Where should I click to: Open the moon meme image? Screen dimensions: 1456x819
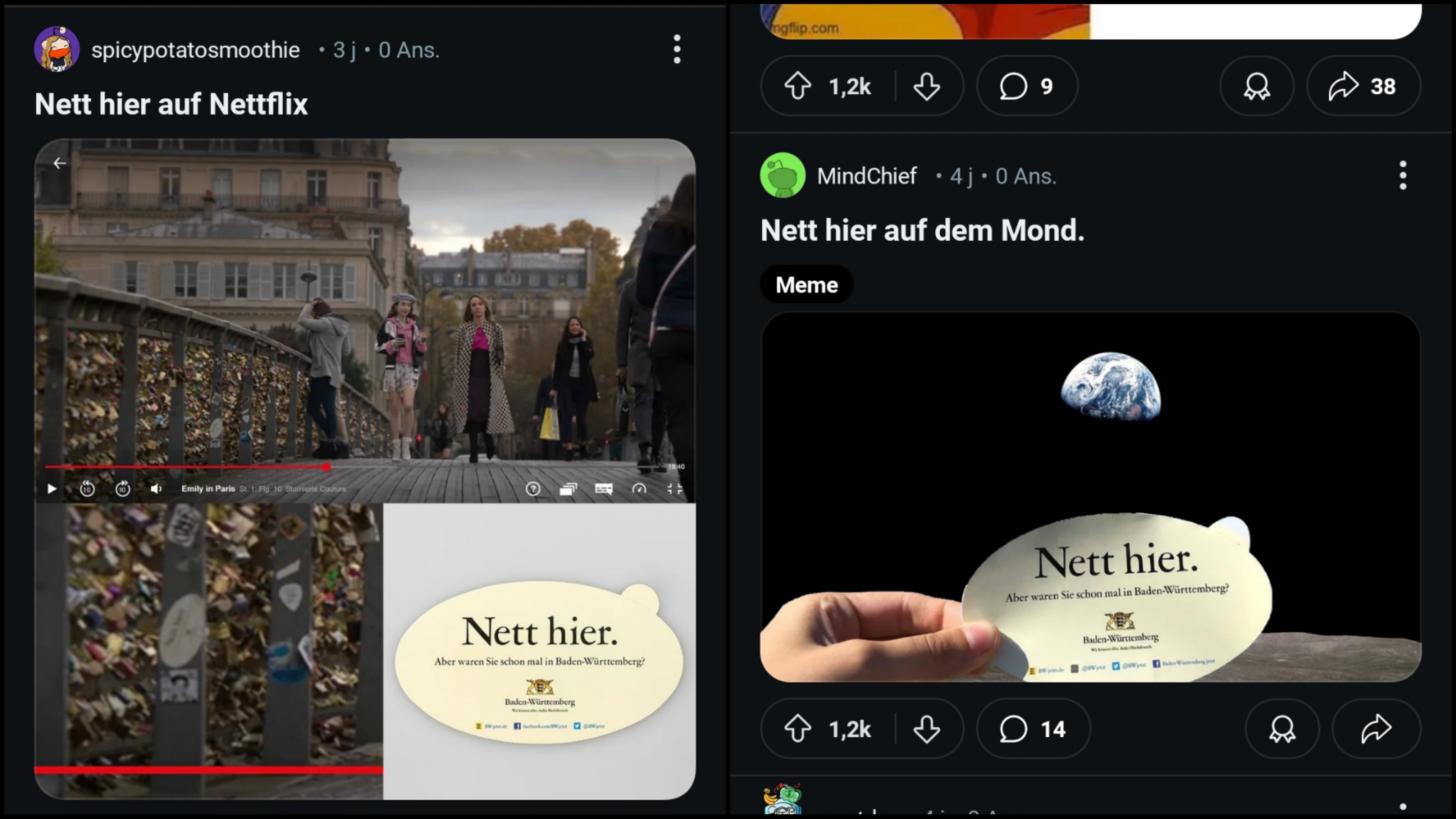coord(1090,497)
